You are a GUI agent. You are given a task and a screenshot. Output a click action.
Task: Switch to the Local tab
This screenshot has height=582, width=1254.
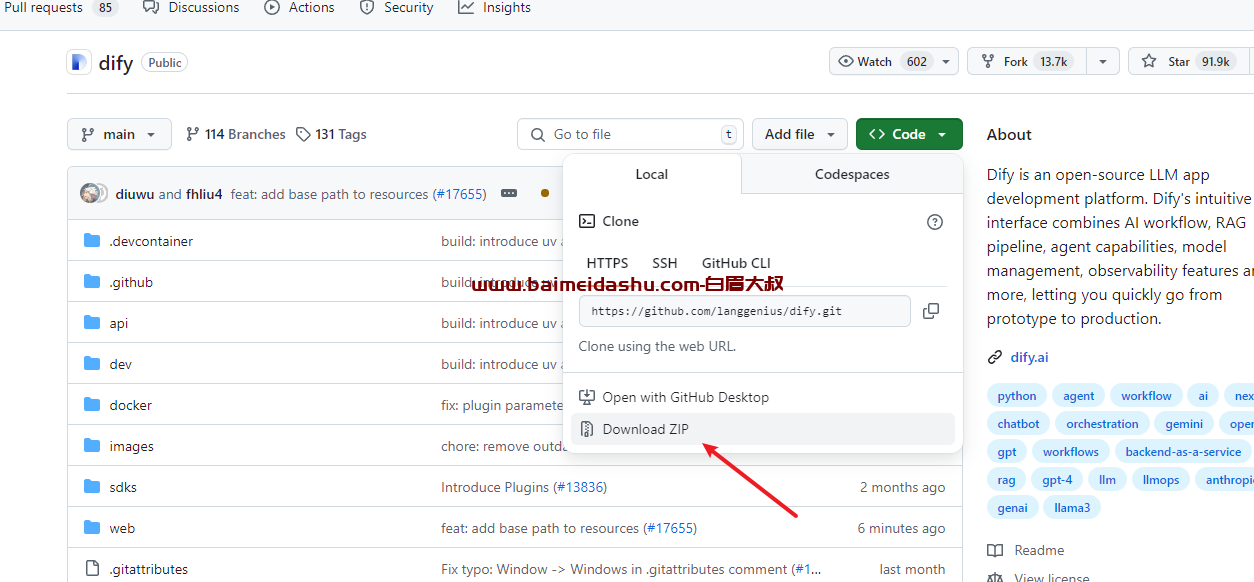pyautogui.click(x=652, y=174)
